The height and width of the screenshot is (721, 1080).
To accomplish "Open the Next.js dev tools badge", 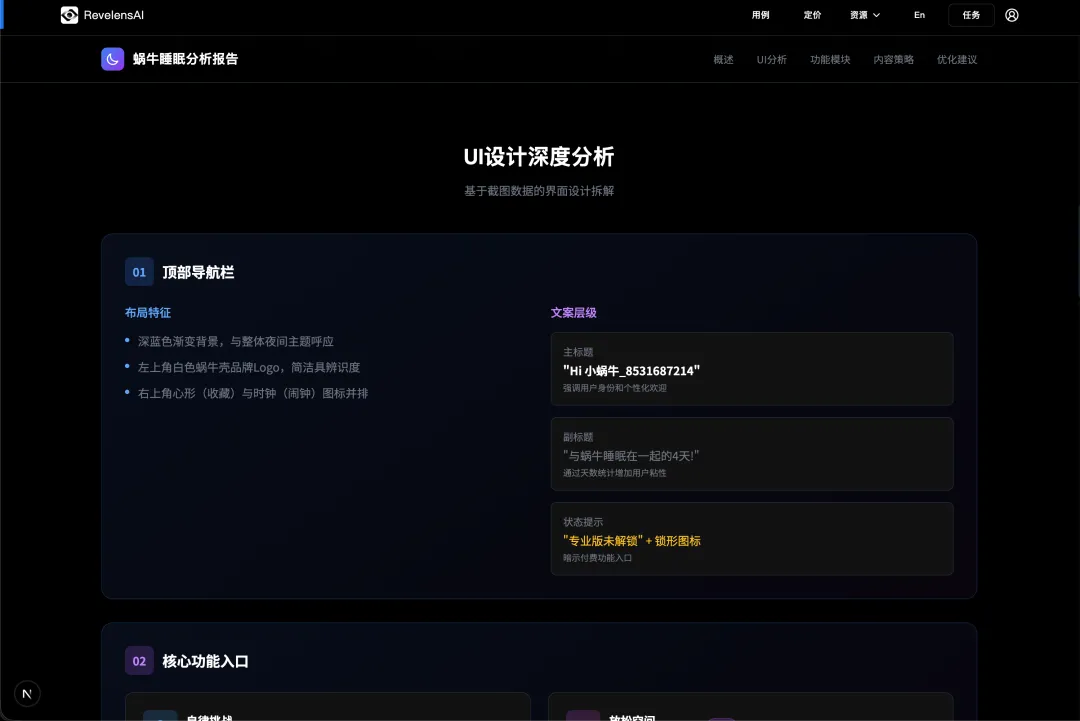I will (x=27, y=693).
